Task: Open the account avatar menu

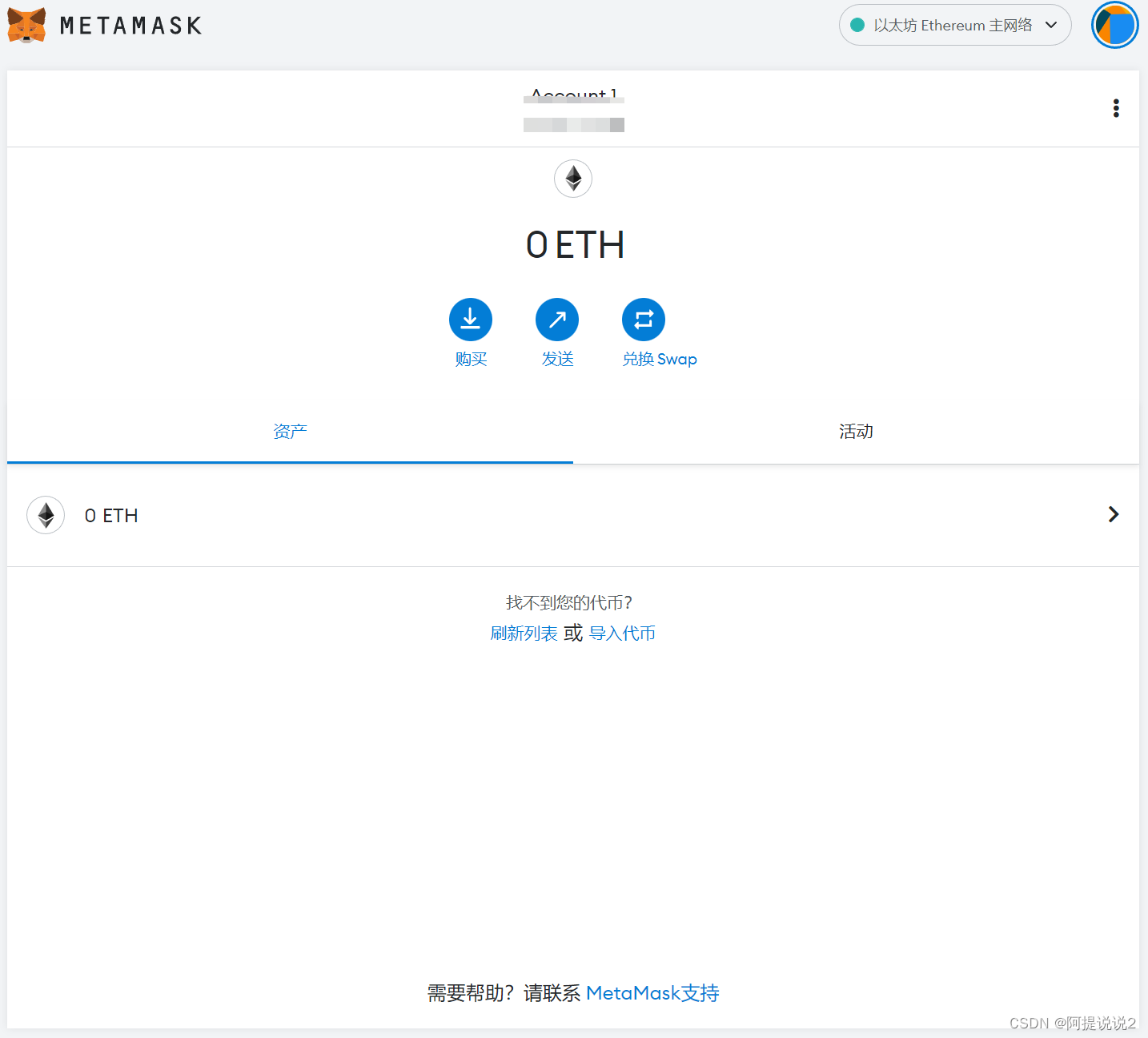Action: (x=1114, y=26)
